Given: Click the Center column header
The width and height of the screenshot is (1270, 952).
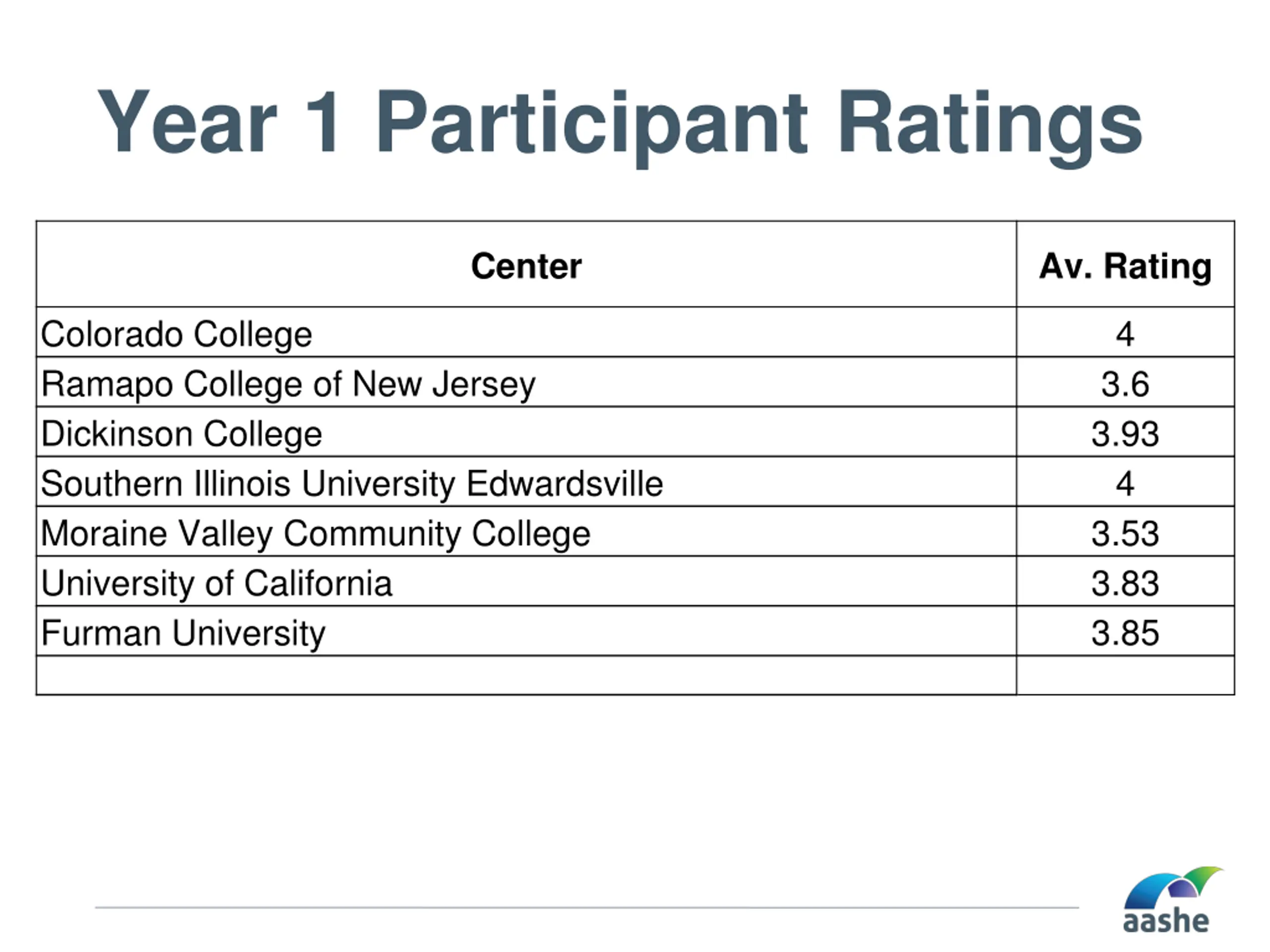Looking at the screenshot, I should tap(526, 266).
